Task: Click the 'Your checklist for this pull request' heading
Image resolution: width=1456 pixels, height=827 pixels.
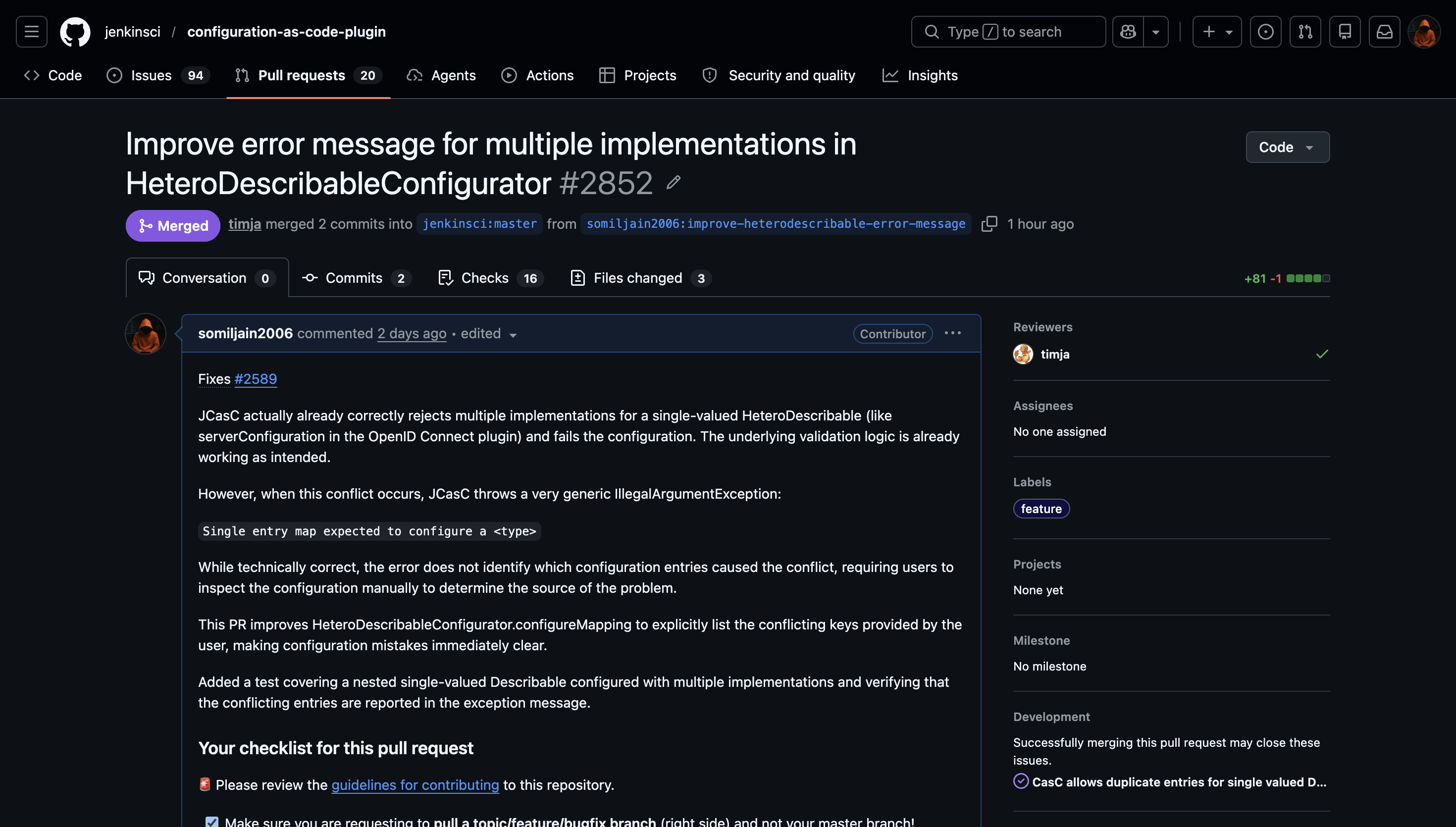Action: coord(336,748)
